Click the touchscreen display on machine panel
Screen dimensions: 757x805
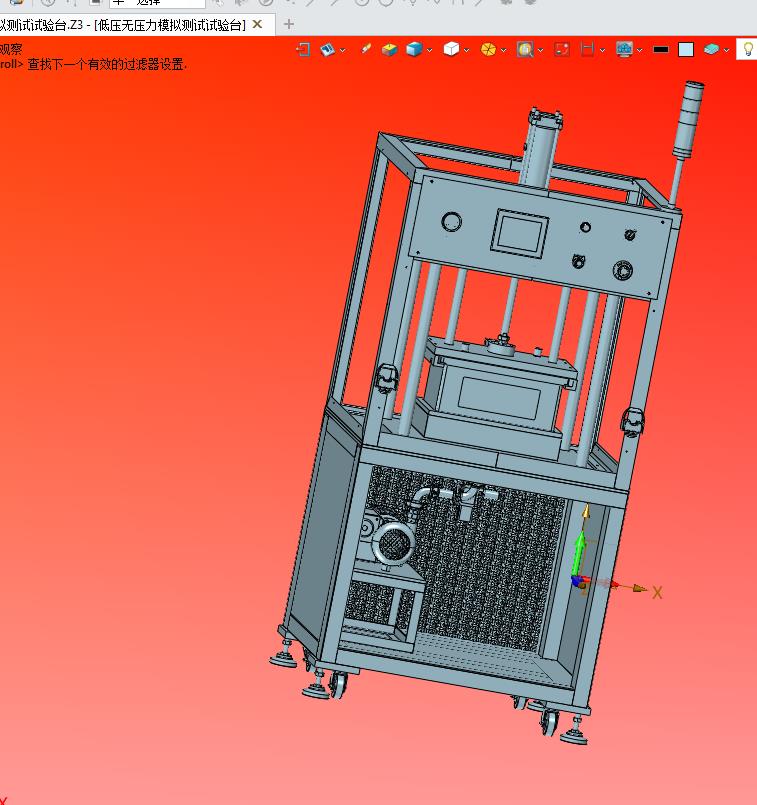[x=519, y=233]
